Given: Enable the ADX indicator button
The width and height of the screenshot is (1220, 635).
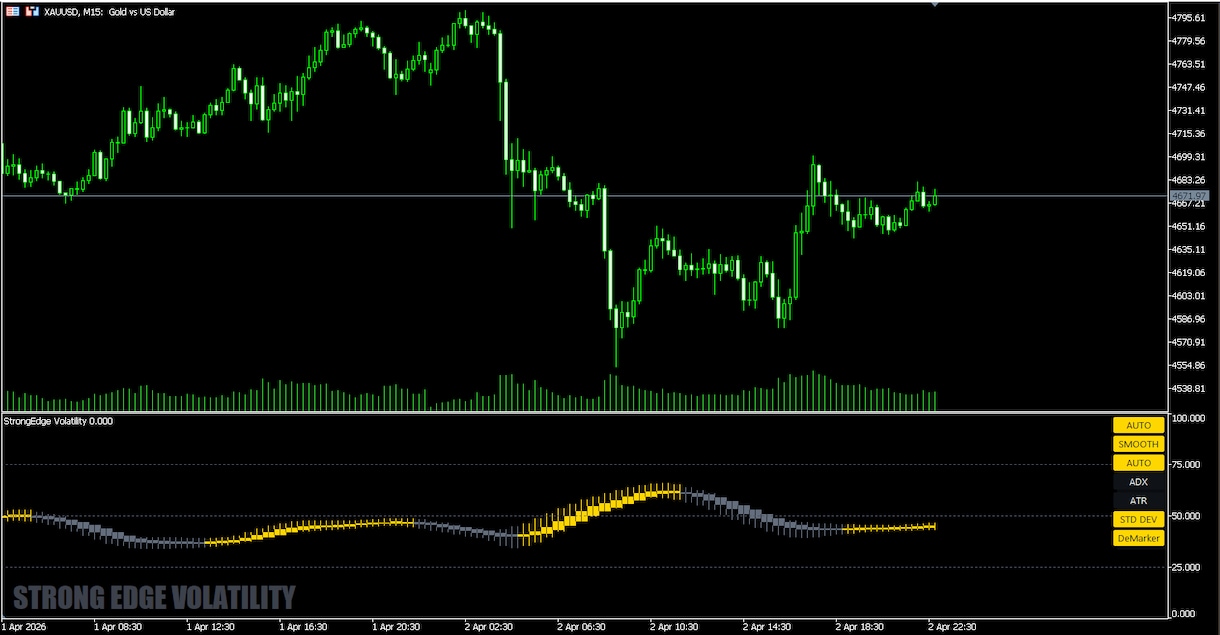Looking at the screenshot, I should point(1138,482).
